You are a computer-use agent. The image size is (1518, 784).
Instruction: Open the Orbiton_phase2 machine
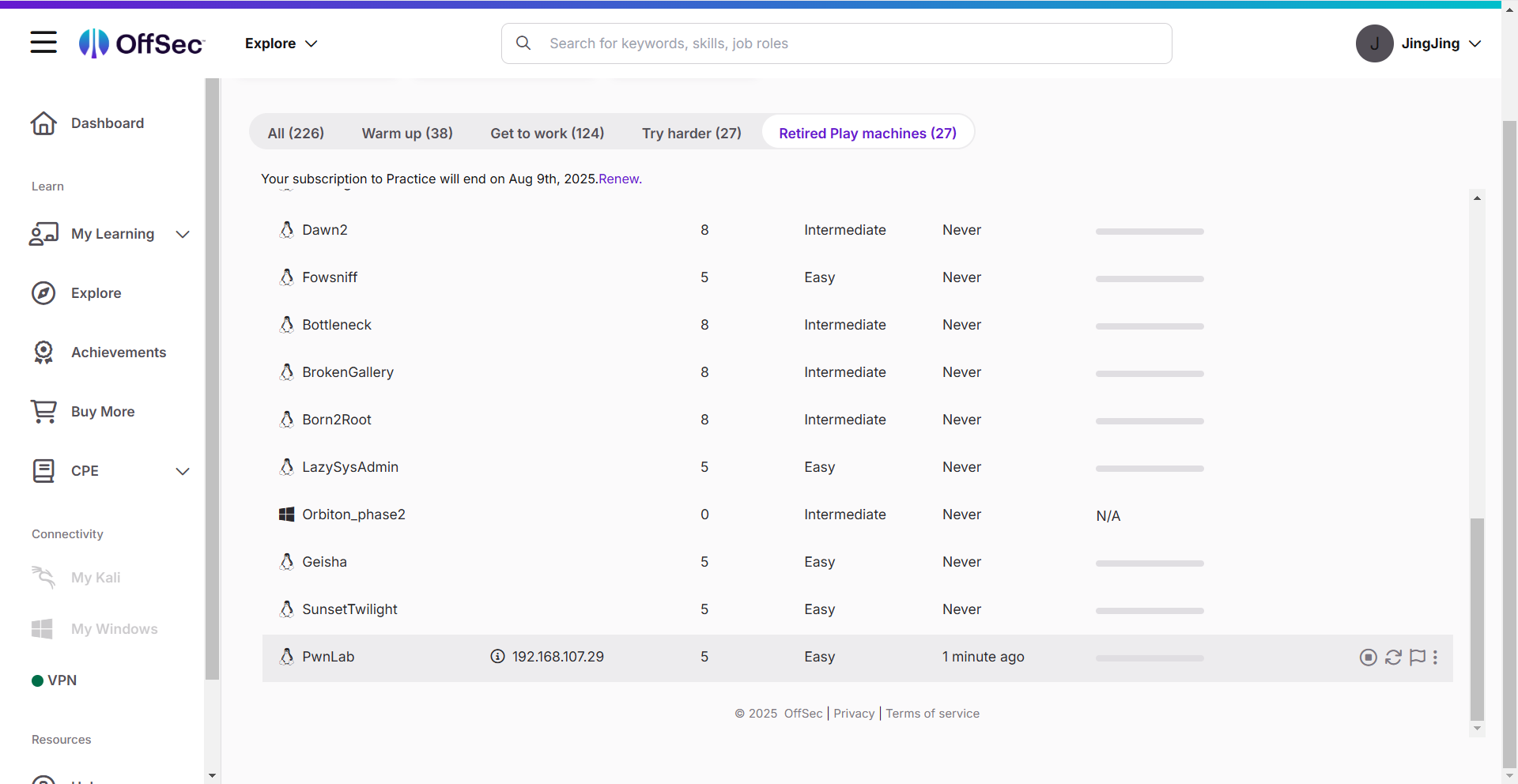click(x=353, y=514)
